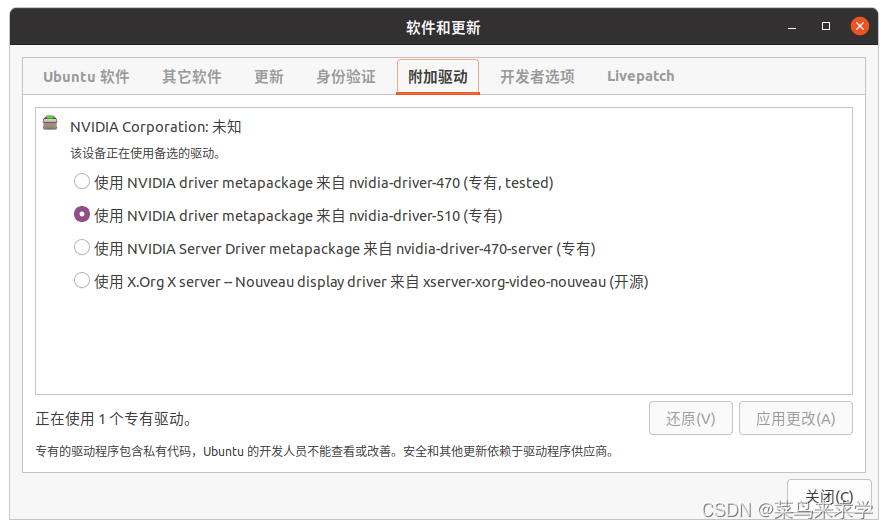This screenshot has width=888, height=529.
Task: Open the Livepatch tab
Action: click(641, 76)
